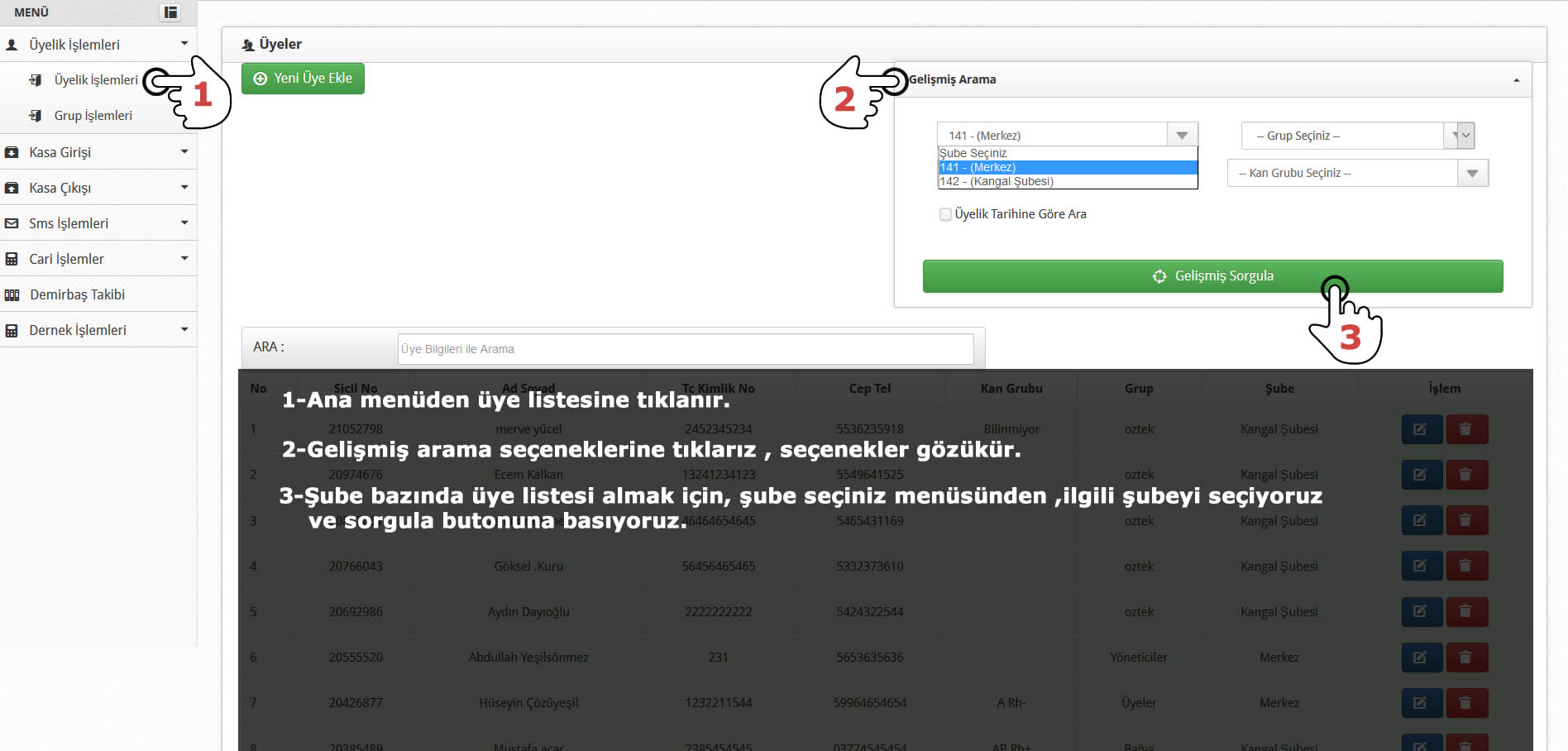The width and height of the screenshot is (1568, 751).
Task: Open the Kan Grubu Seçiniz dropdown
Action: [x=1357, y=173]
